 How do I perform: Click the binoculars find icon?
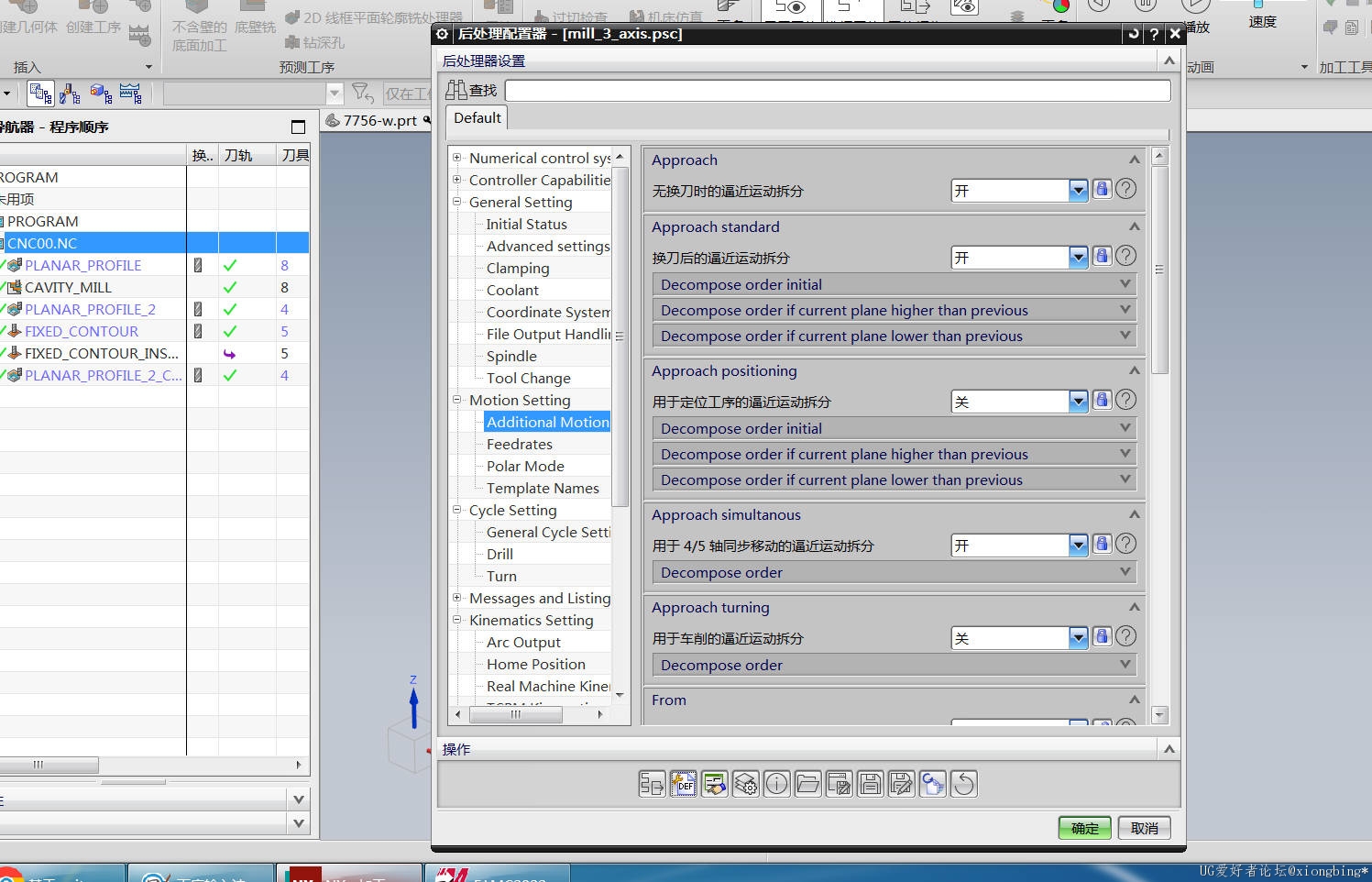tap(456, 90)
